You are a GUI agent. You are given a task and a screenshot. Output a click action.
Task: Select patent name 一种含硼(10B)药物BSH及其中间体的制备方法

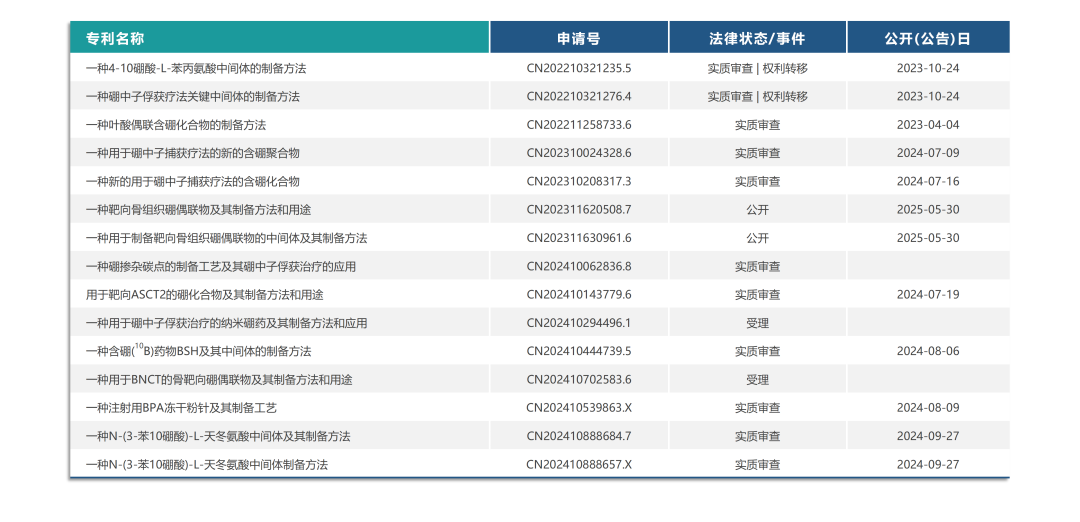click(198, 351)
